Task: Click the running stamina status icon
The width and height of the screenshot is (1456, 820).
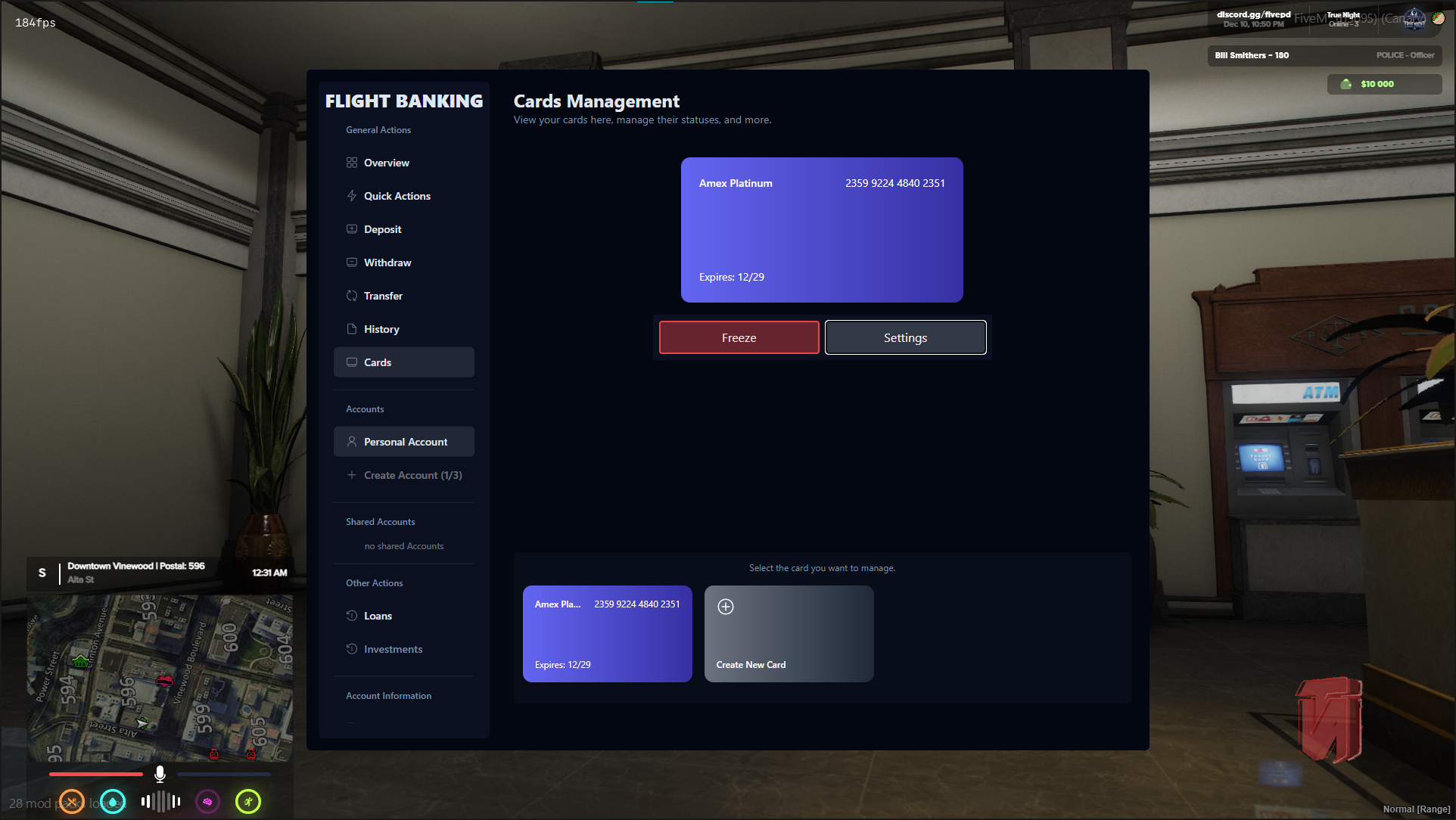Action: tap(248, 801)
